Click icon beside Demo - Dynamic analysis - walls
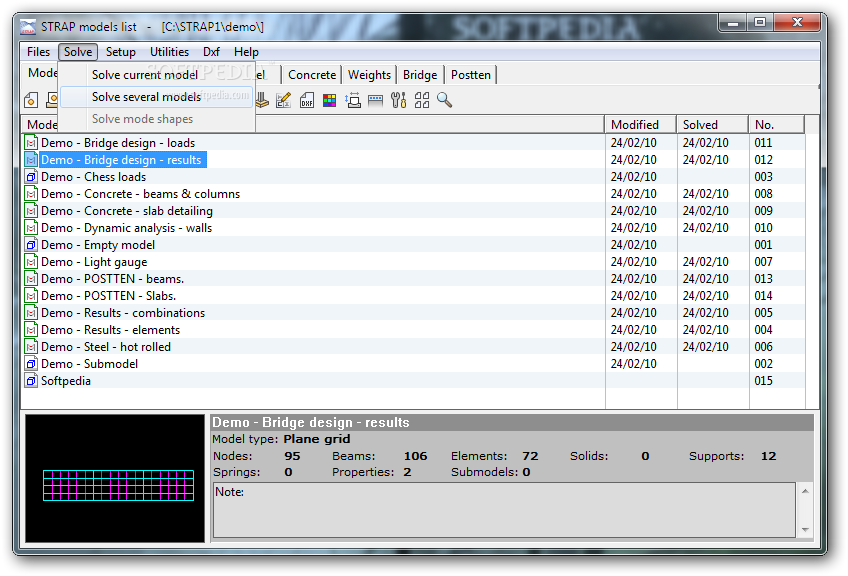 click(x=31, y=228)
